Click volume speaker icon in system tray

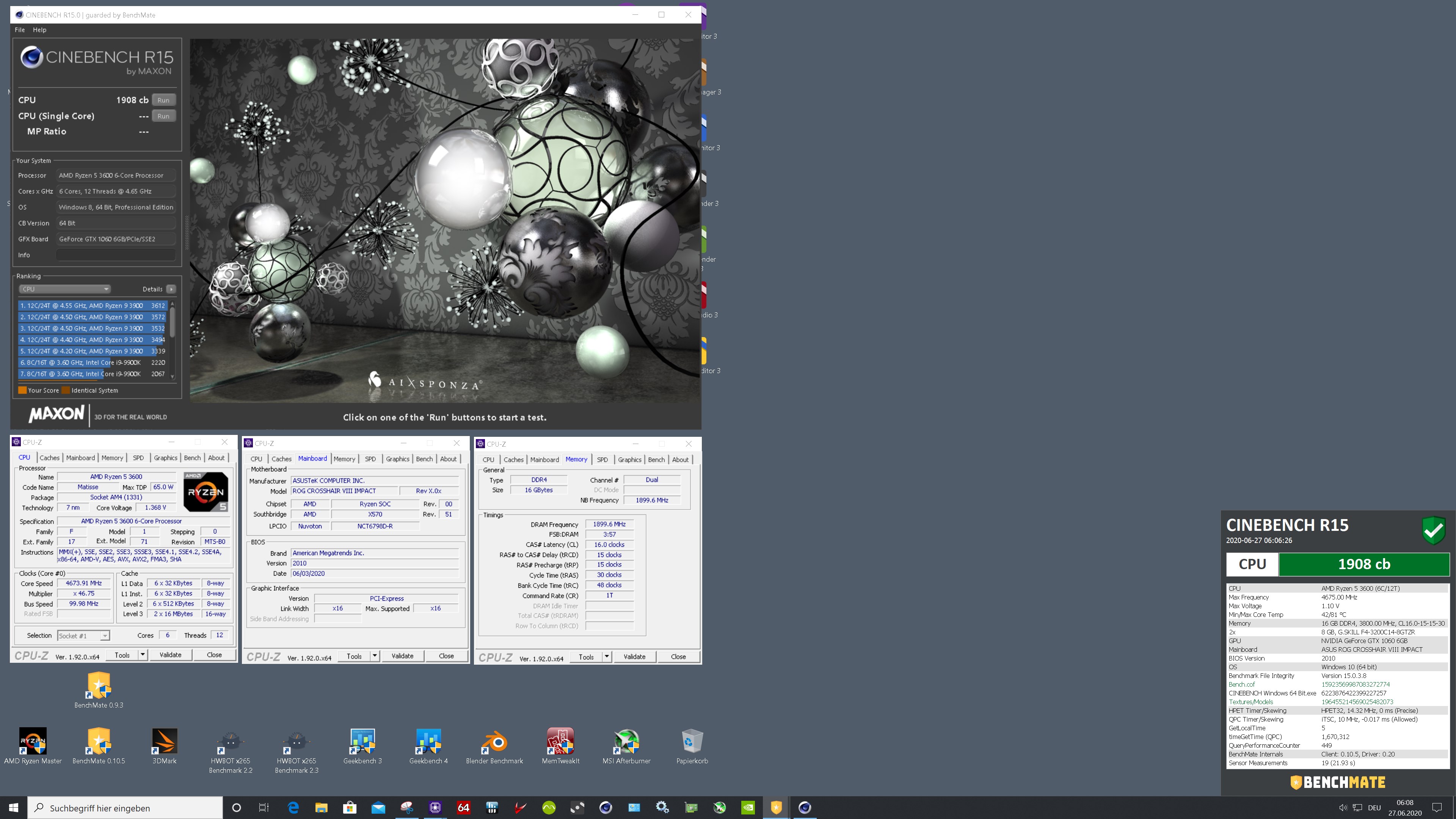(1343, 808)
